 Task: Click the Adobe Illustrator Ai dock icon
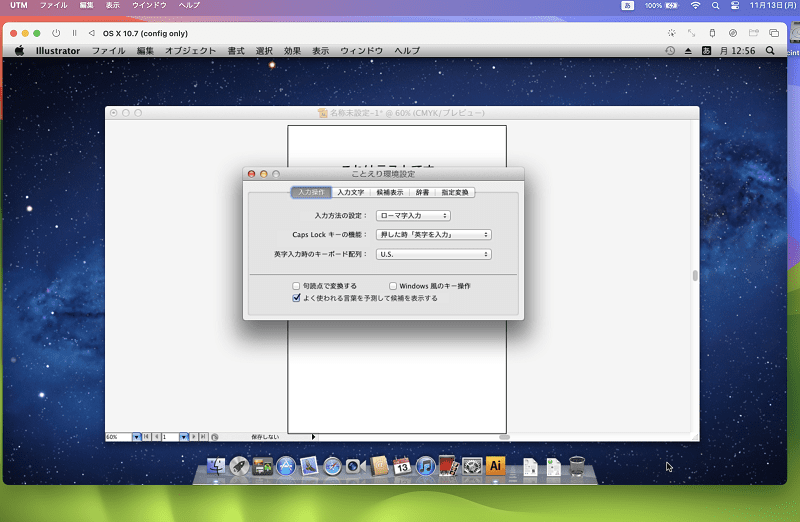pyautogui.click(x=495, y=465)
